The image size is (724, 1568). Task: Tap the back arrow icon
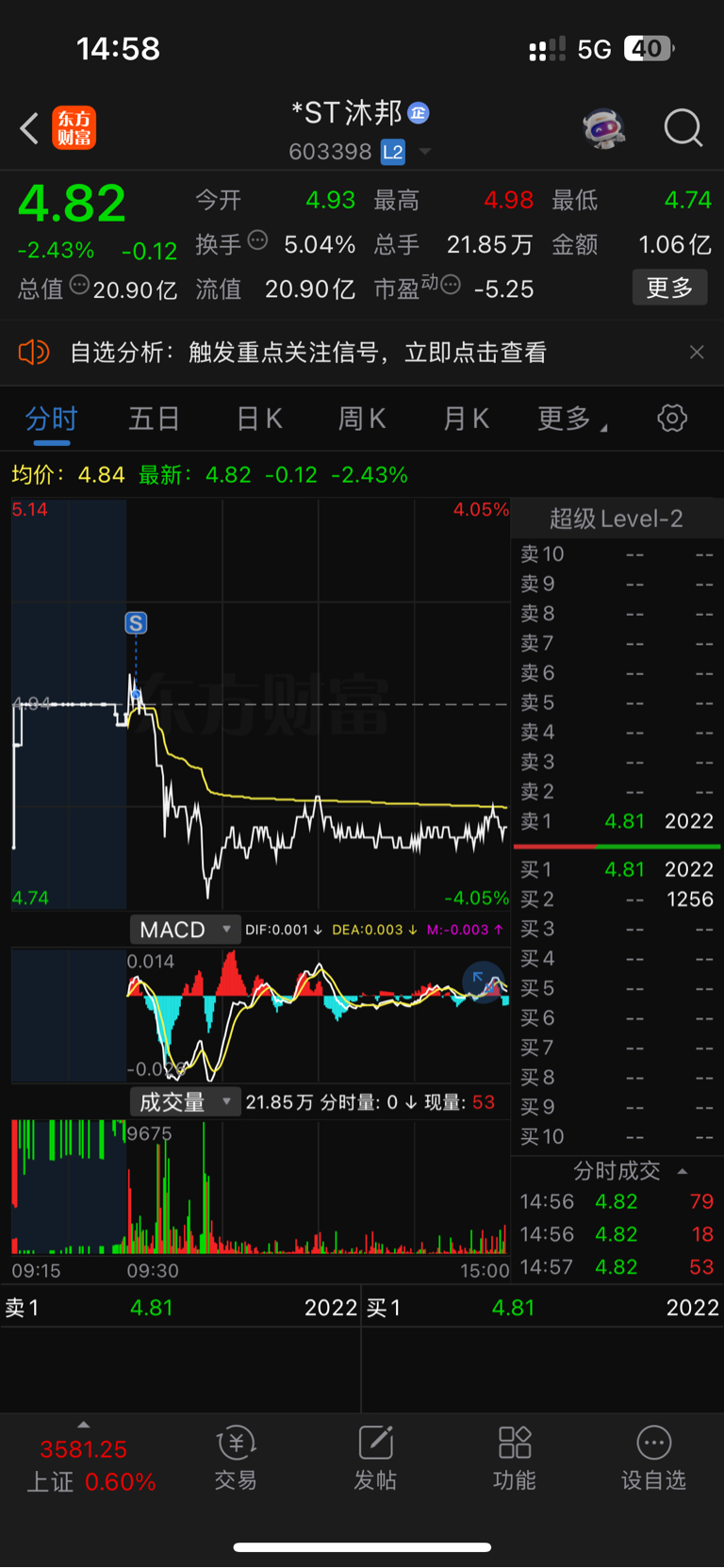(29, 128)
